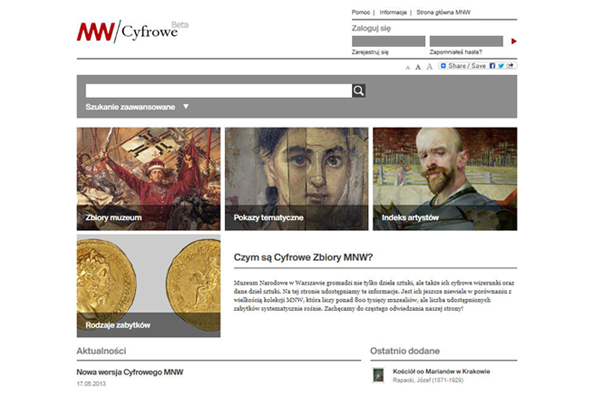Select the smallest font size A
The height and width of the screenshot is (394, 590).
point(408,68)
